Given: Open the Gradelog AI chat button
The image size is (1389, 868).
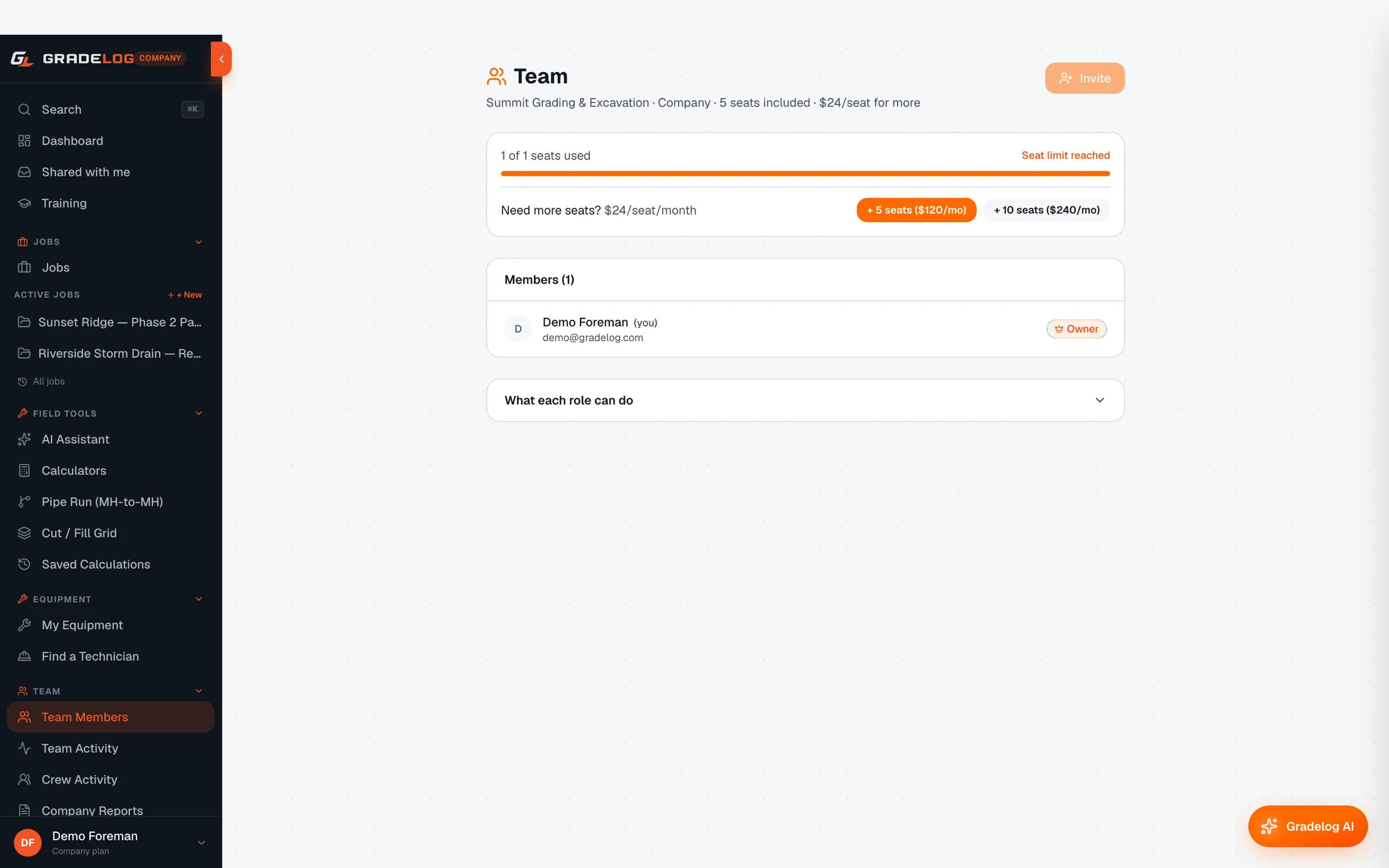Looking at the screenshot, I should (x=1307, y=826).
